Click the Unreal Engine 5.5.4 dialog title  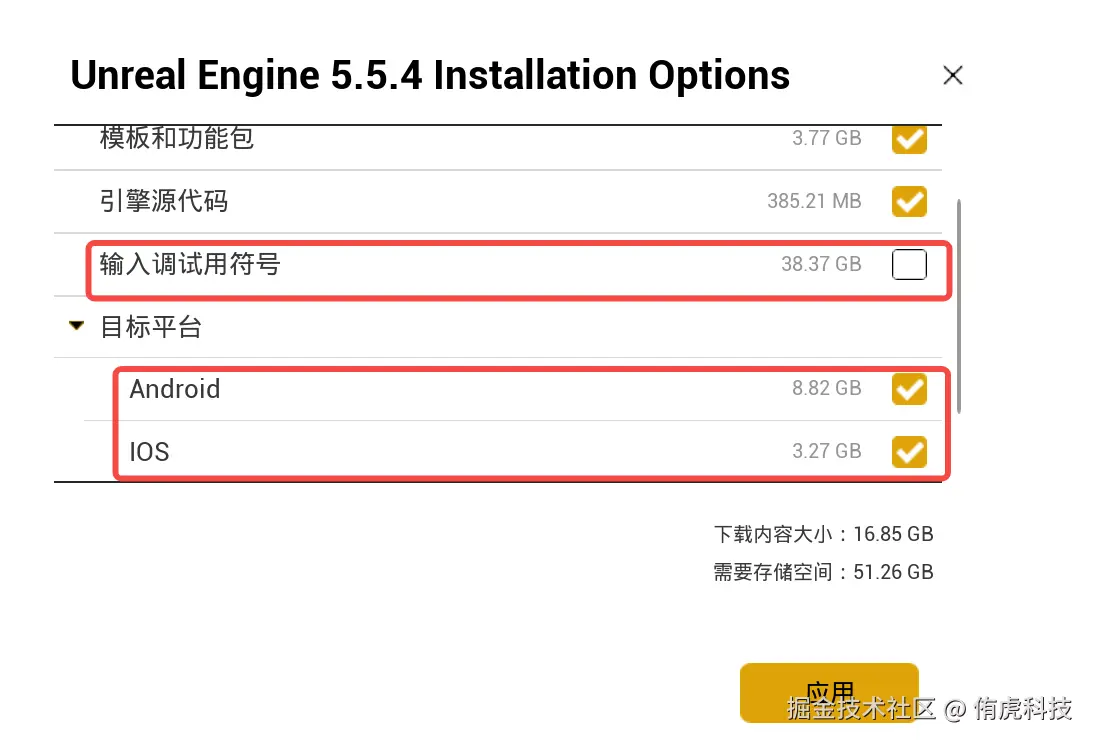(430, 76)
